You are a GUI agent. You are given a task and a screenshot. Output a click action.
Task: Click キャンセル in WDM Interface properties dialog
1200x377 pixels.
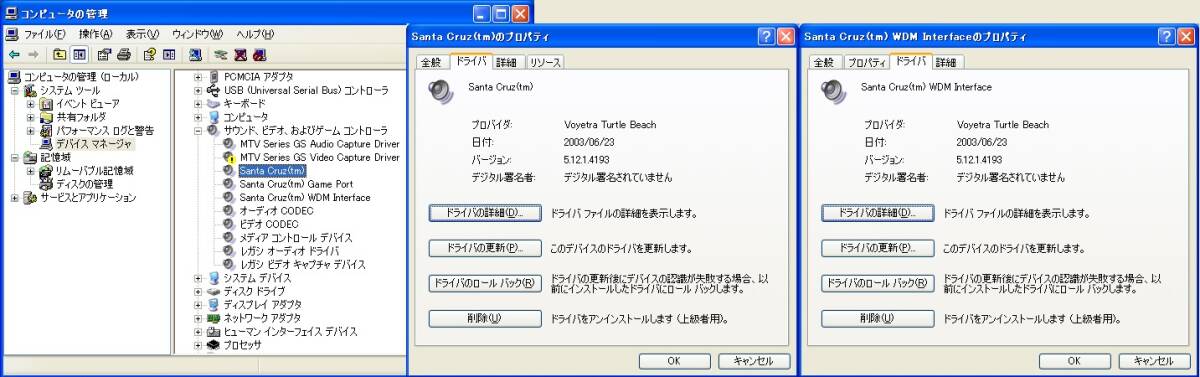1154,361
